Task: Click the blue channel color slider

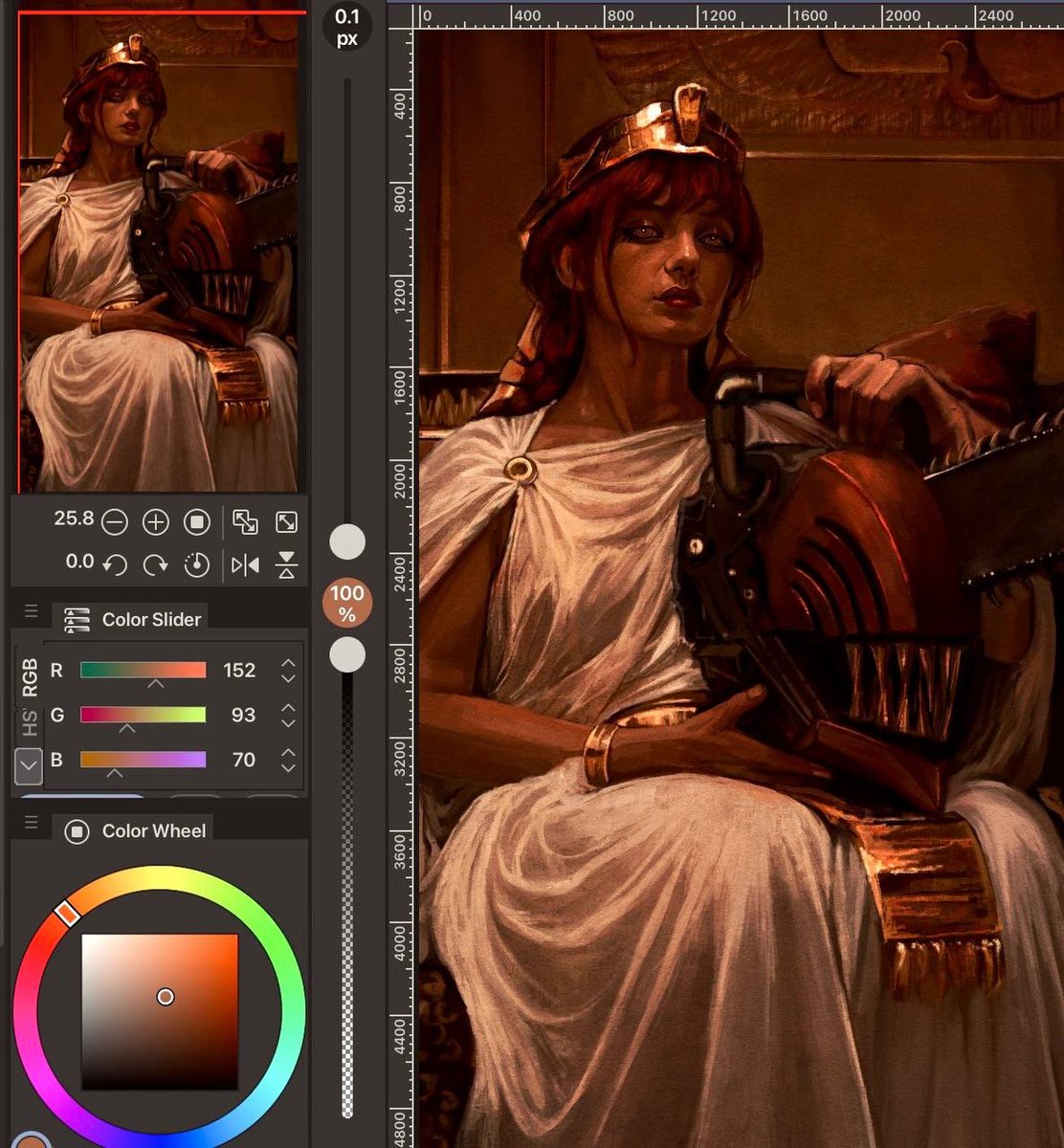Action: (x=144, y=760)
